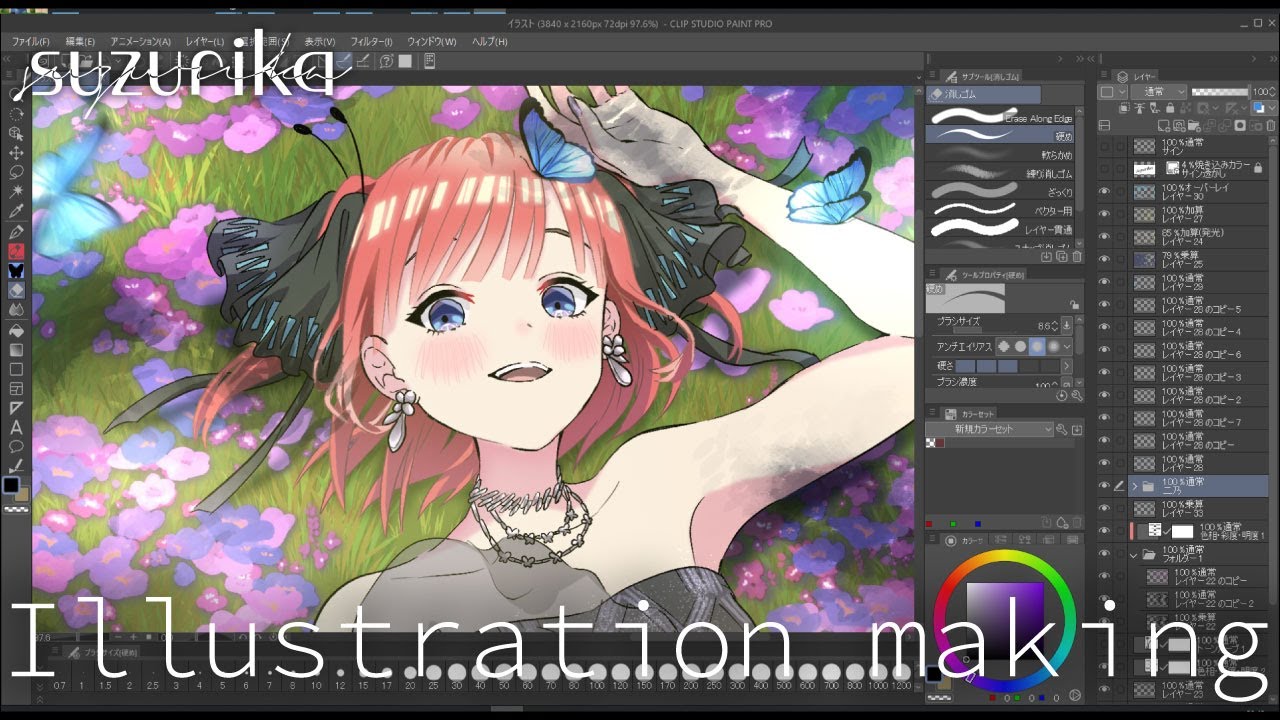
Task: Select the Eraser tool
Action: coord(16,290)
